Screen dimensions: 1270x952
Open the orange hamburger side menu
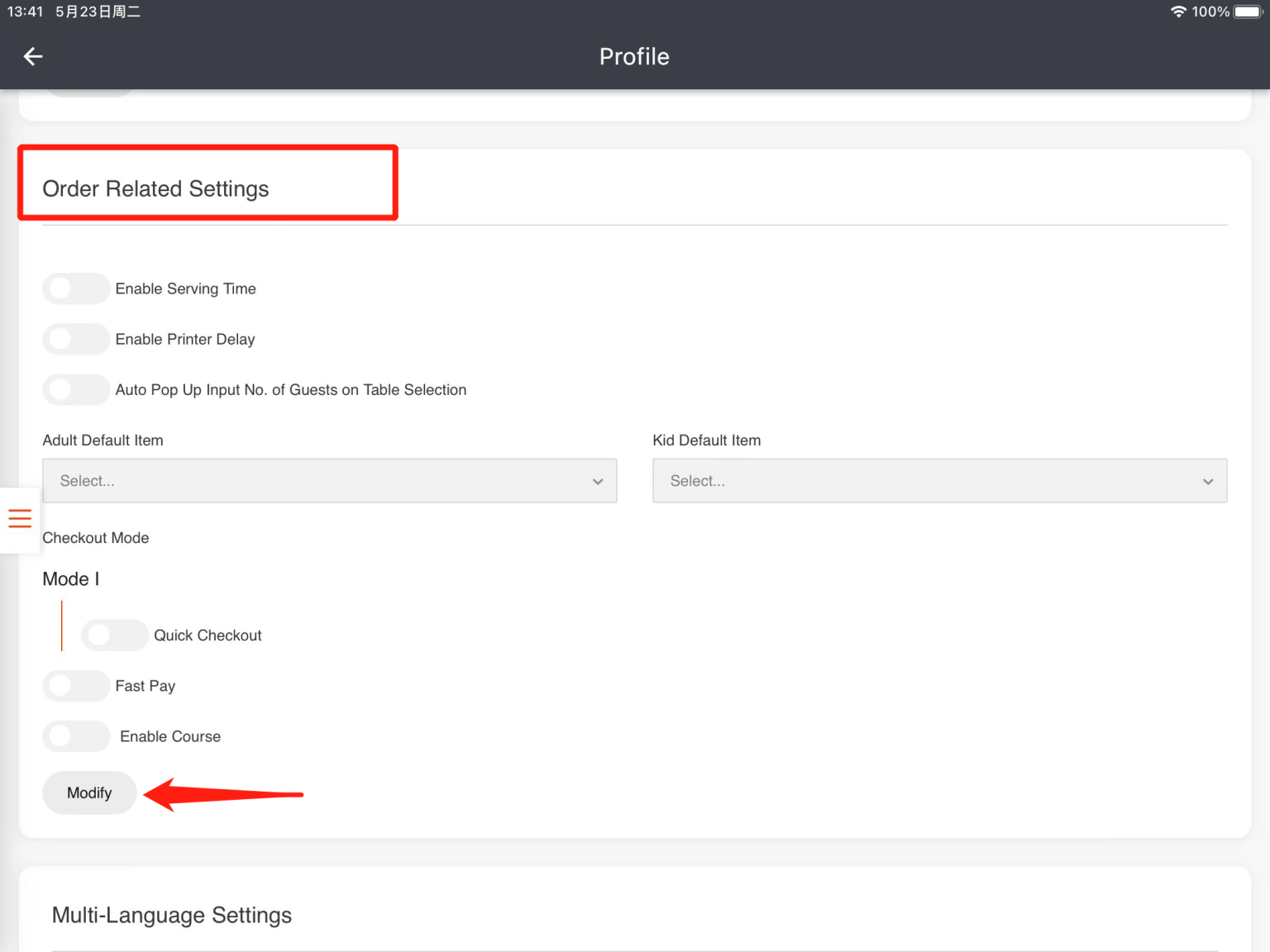[20, 519]
